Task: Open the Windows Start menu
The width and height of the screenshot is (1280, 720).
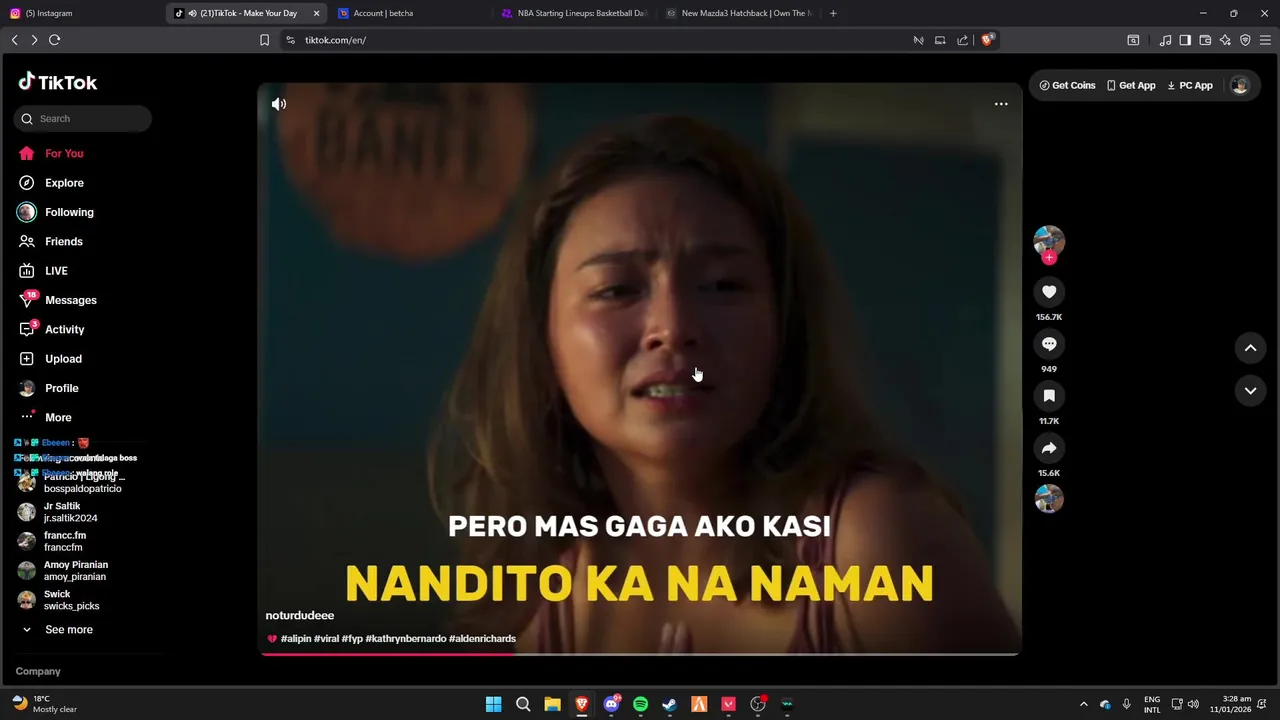Action: [x=493, y=704]
